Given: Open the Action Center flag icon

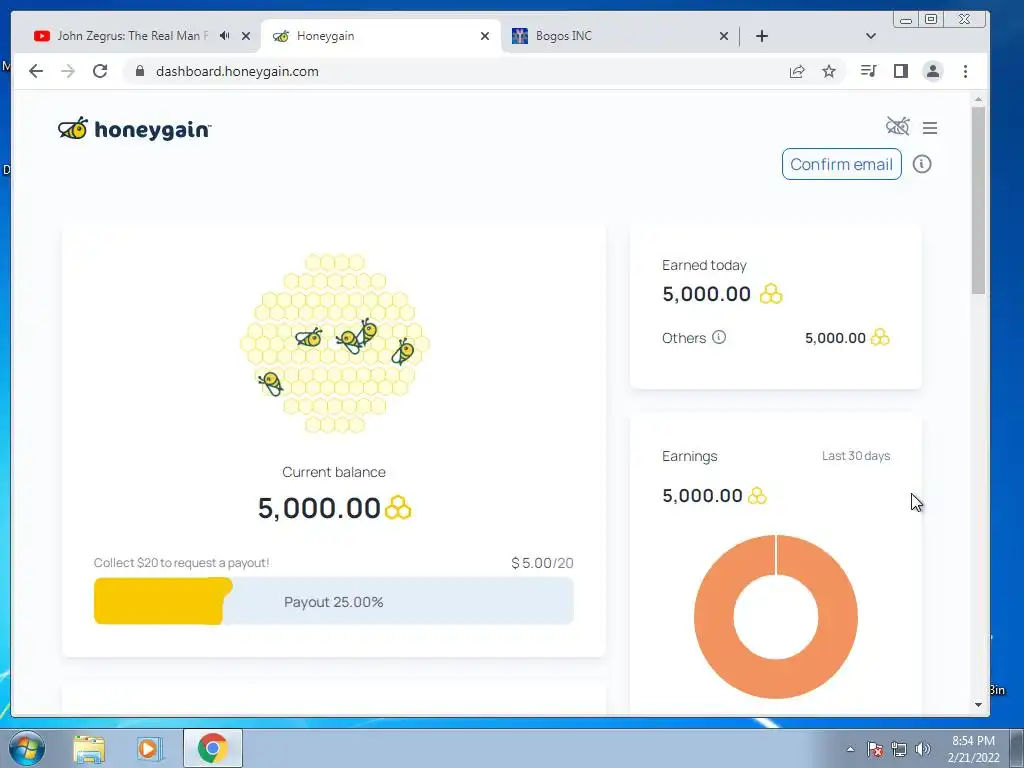Looking at the screenshot, I should tap(875, 749).
